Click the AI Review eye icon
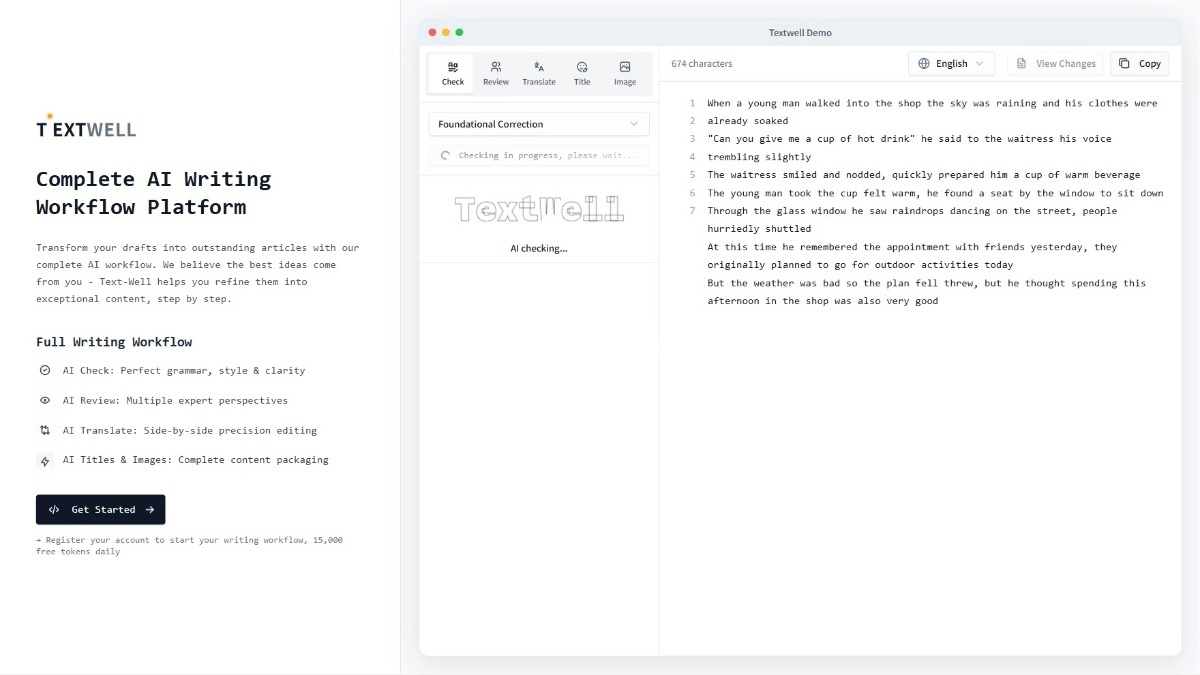Screen dimensions: 1200x675 point(45,400)
